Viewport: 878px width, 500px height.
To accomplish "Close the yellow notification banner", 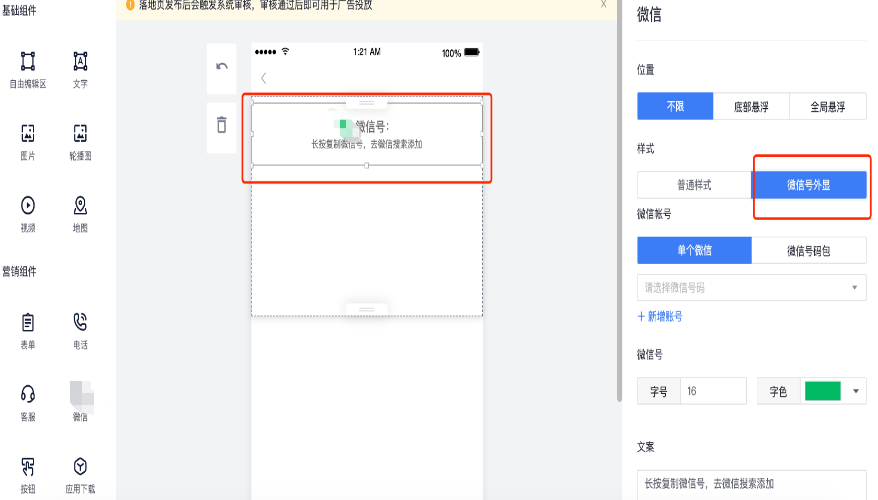I will coord(603,4).
